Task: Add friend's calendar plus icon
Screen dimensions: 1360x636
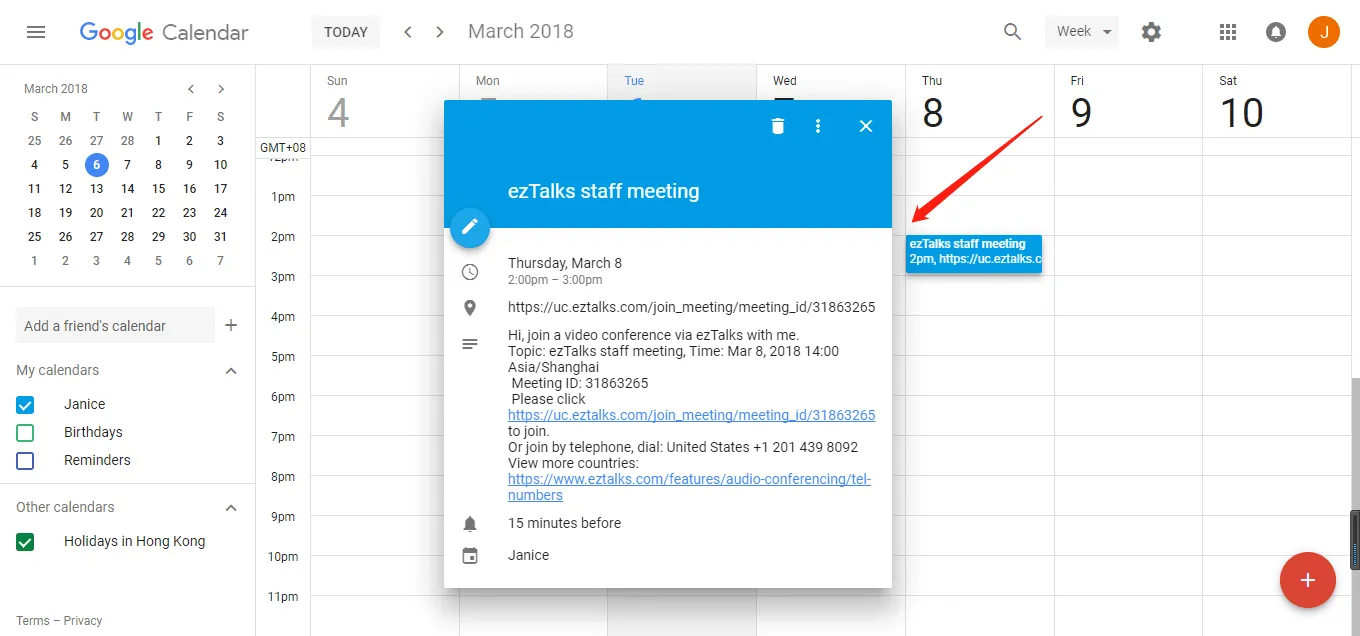Action: 231,325
